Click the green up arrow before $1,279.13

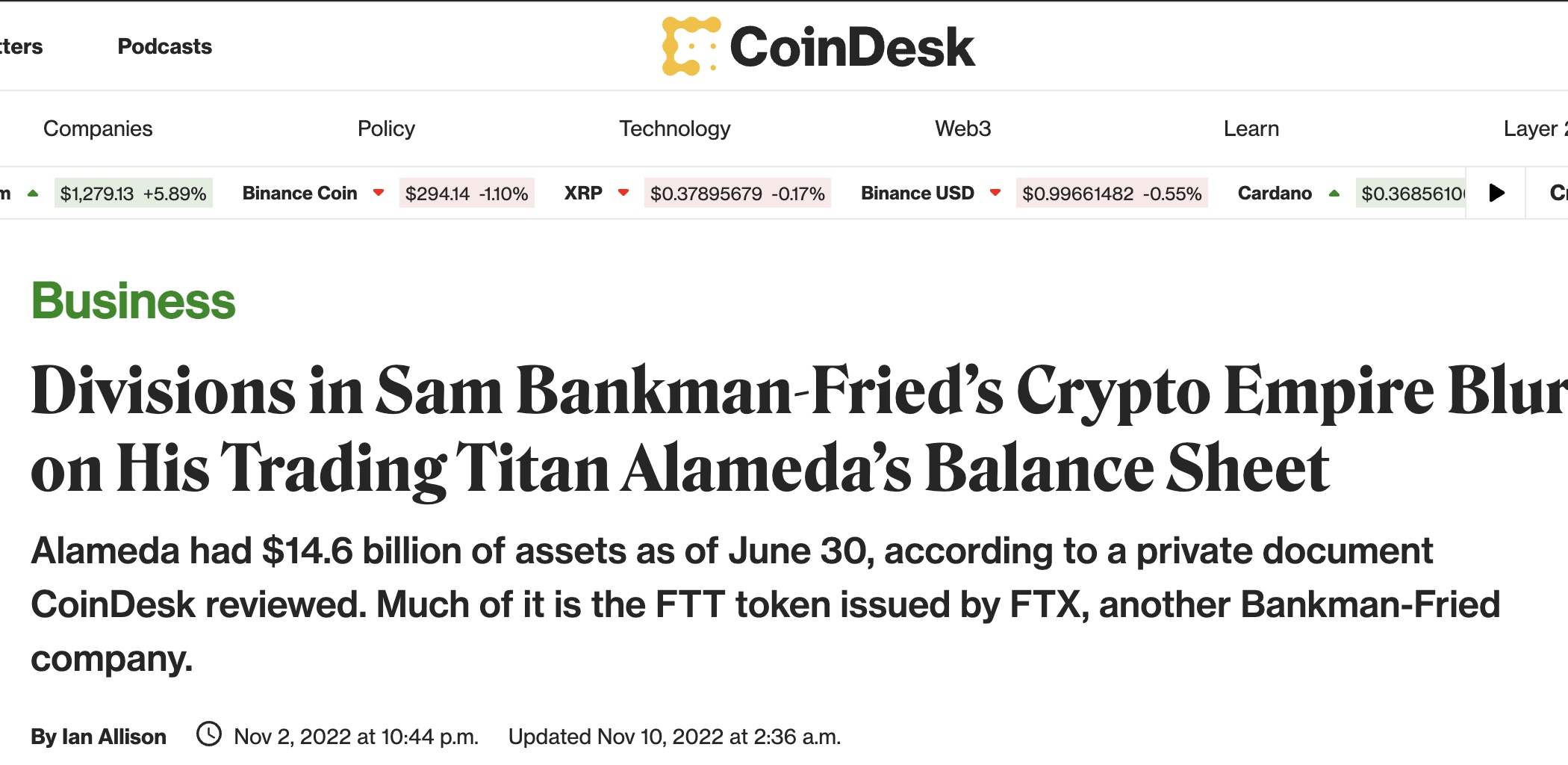(33, 193)
